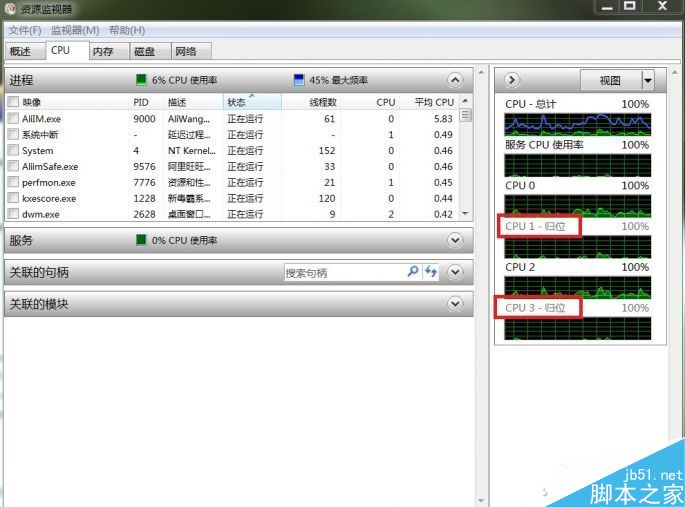Image resolution: width=685 pixels, height=507 pixels.
Task: Click the green CPU usage indicator in 进程
Action: [x=142, y=80]
